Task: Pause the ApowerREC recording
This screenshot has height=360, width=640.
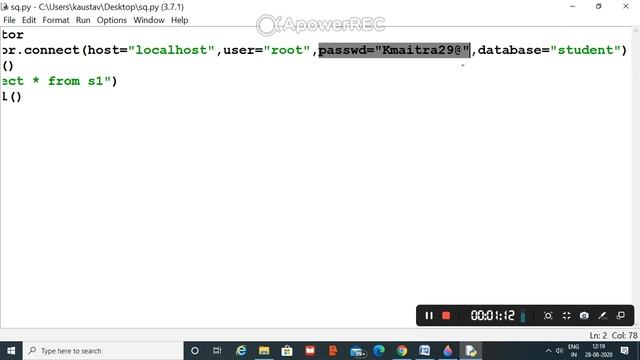Action: (429, 316)
